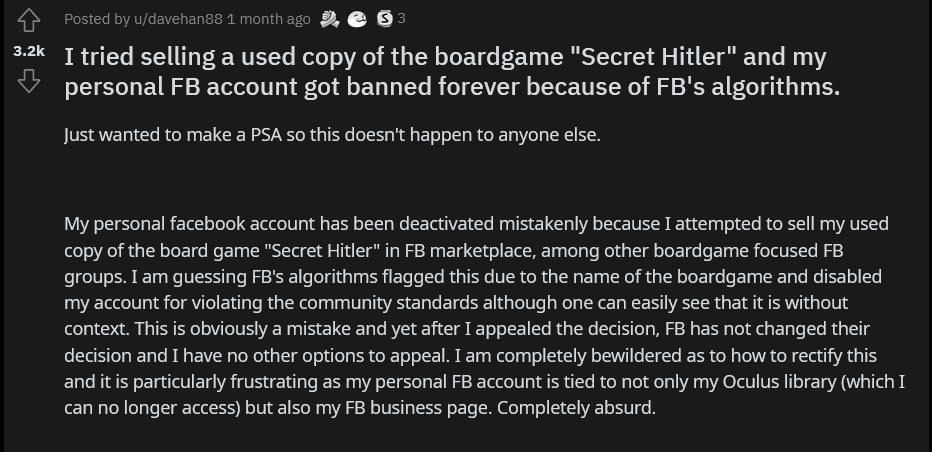Open the post title starting 'I tried selling'
Viewport: 932px width, 452px height.
point(452,71)
